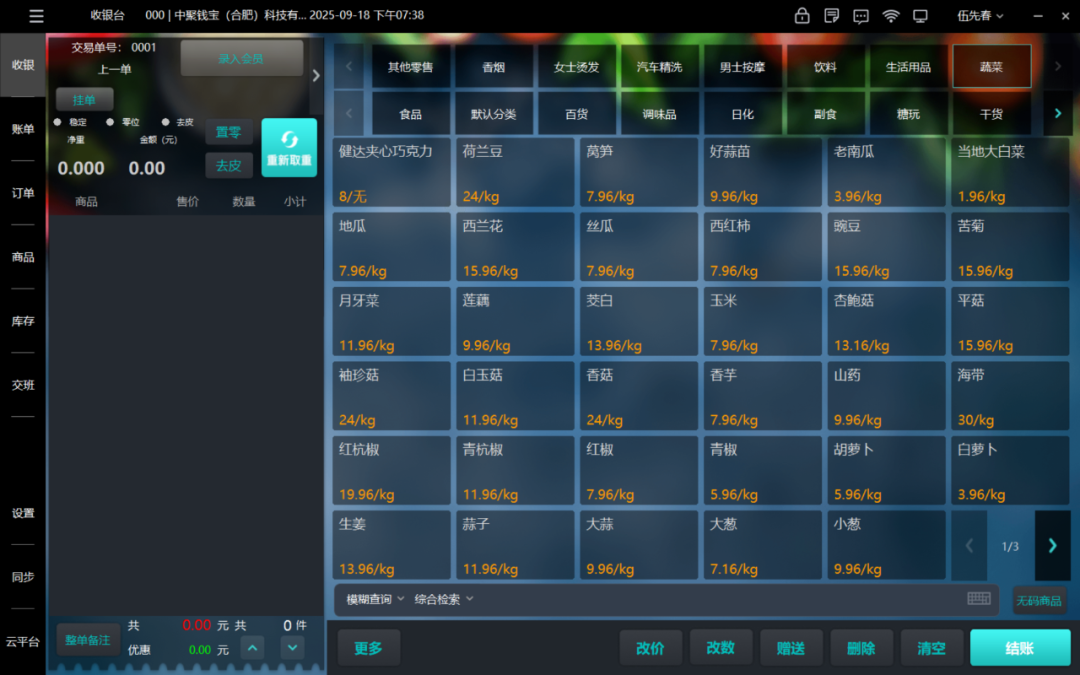The image size is (1080, 675).
Task: Go to next product page arrow
Action: (x=1052, y=545)
